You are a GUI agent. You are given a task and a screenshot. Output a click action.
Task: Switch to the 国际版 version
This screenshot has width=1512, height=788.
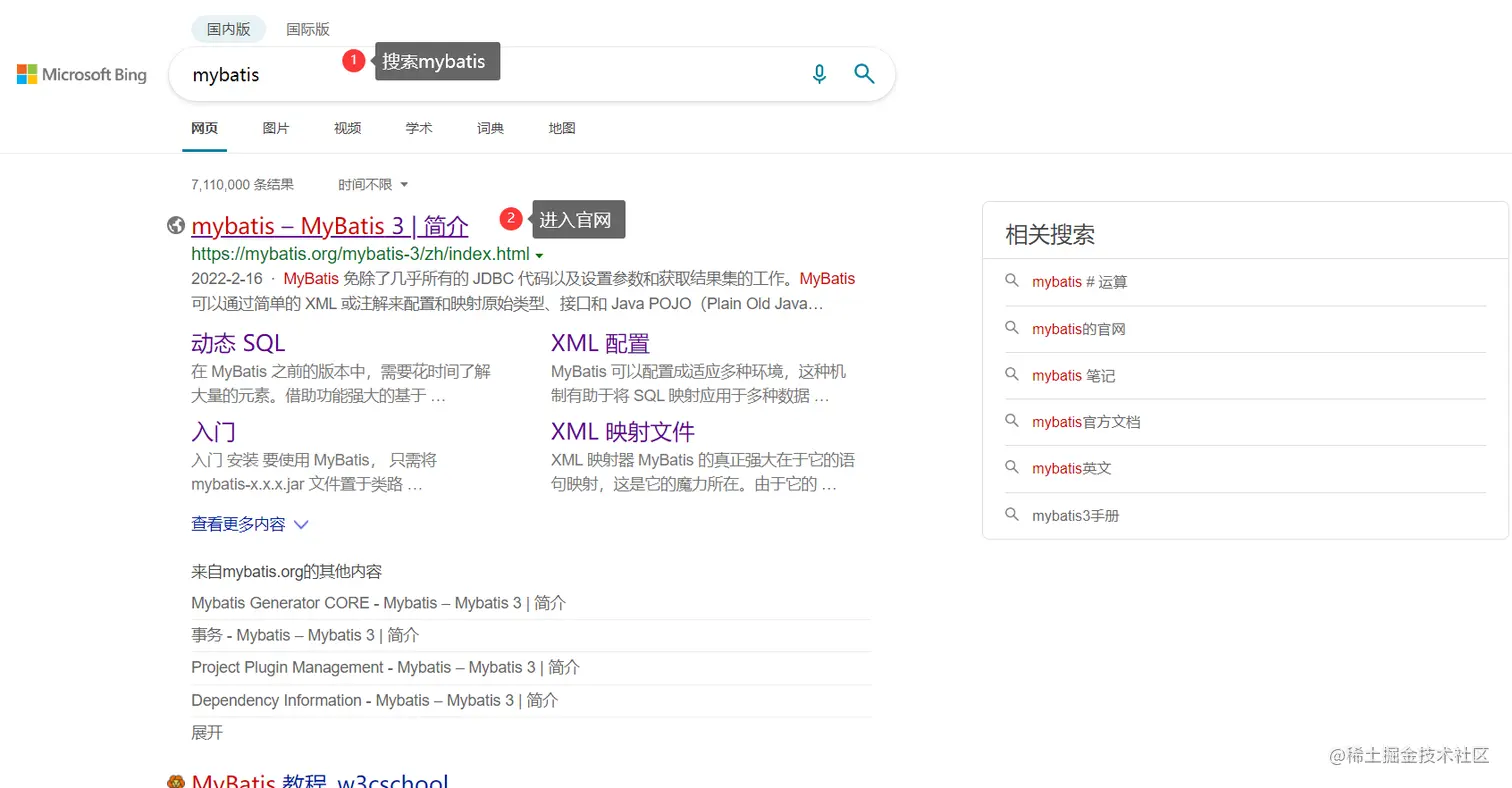click(x=307, y=29)
